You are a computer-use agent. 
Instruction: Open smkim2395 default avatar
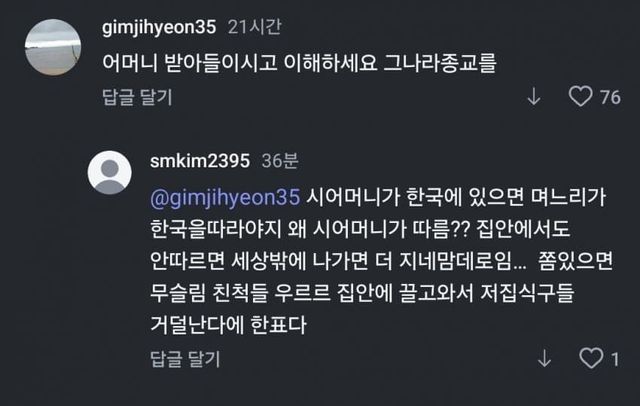[109, 172]
